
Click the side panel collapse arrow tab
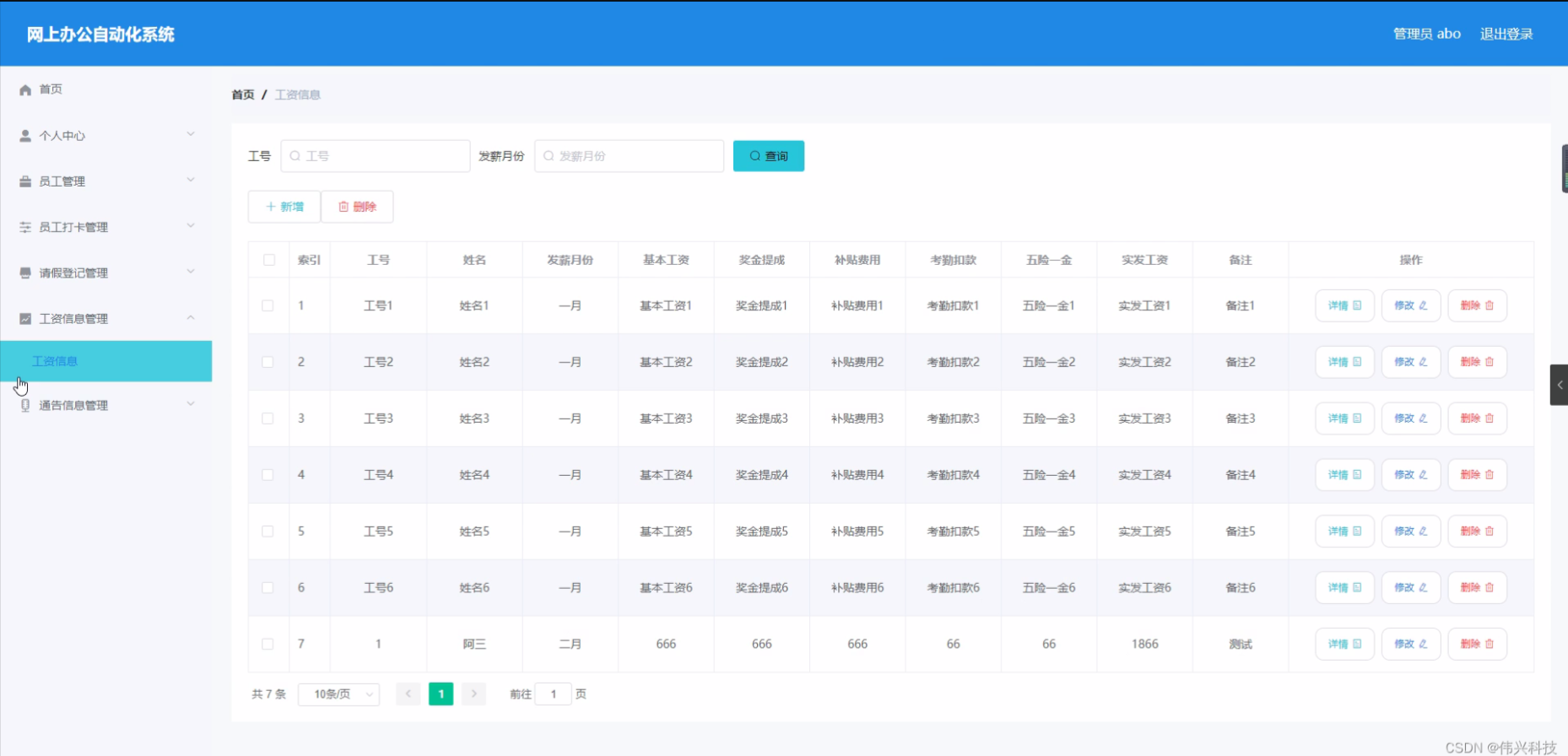(1560, 385)
